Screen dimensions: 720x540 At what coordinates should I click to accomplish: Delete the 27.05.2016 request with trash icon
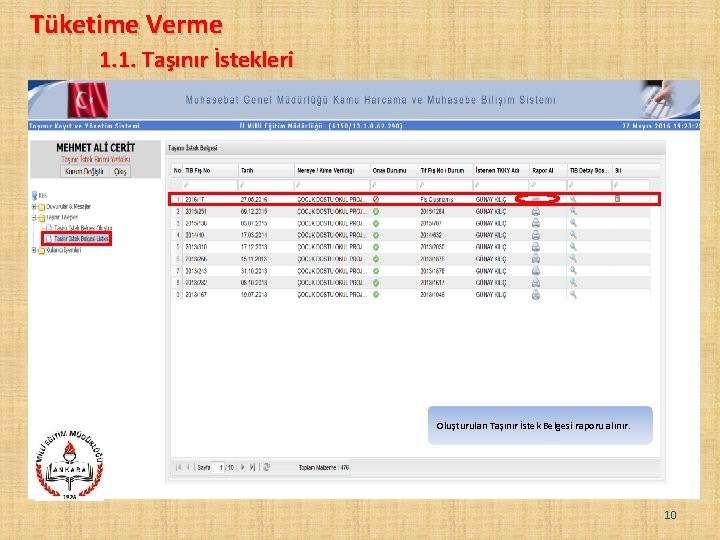618,198
